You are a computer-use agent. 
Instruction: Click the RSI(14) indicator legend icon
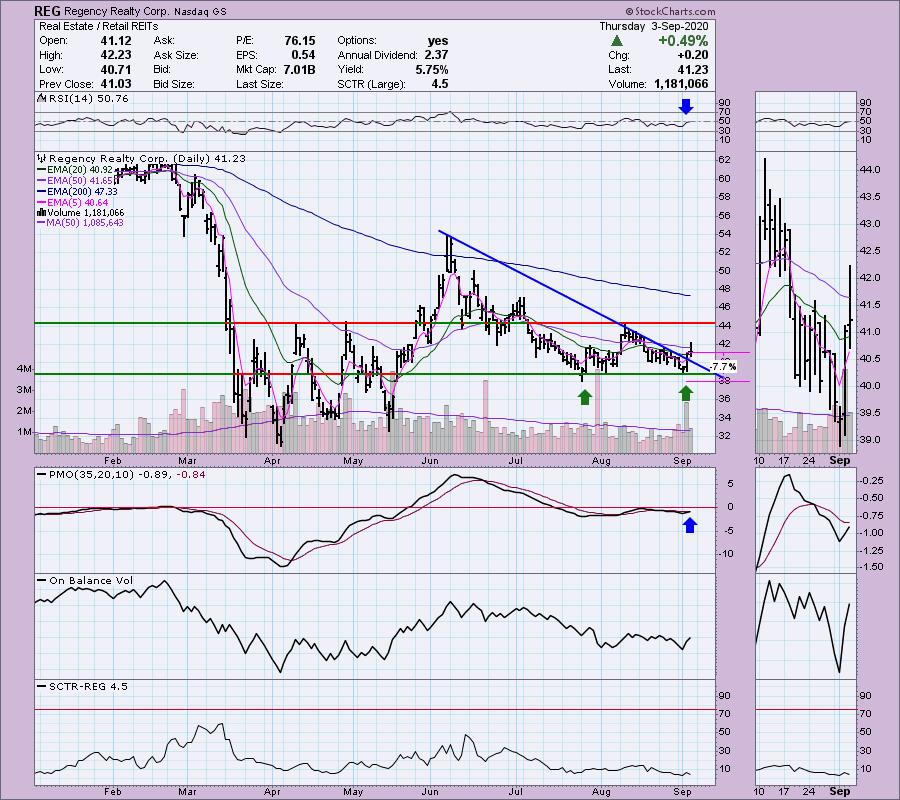[x=41, y=99]
